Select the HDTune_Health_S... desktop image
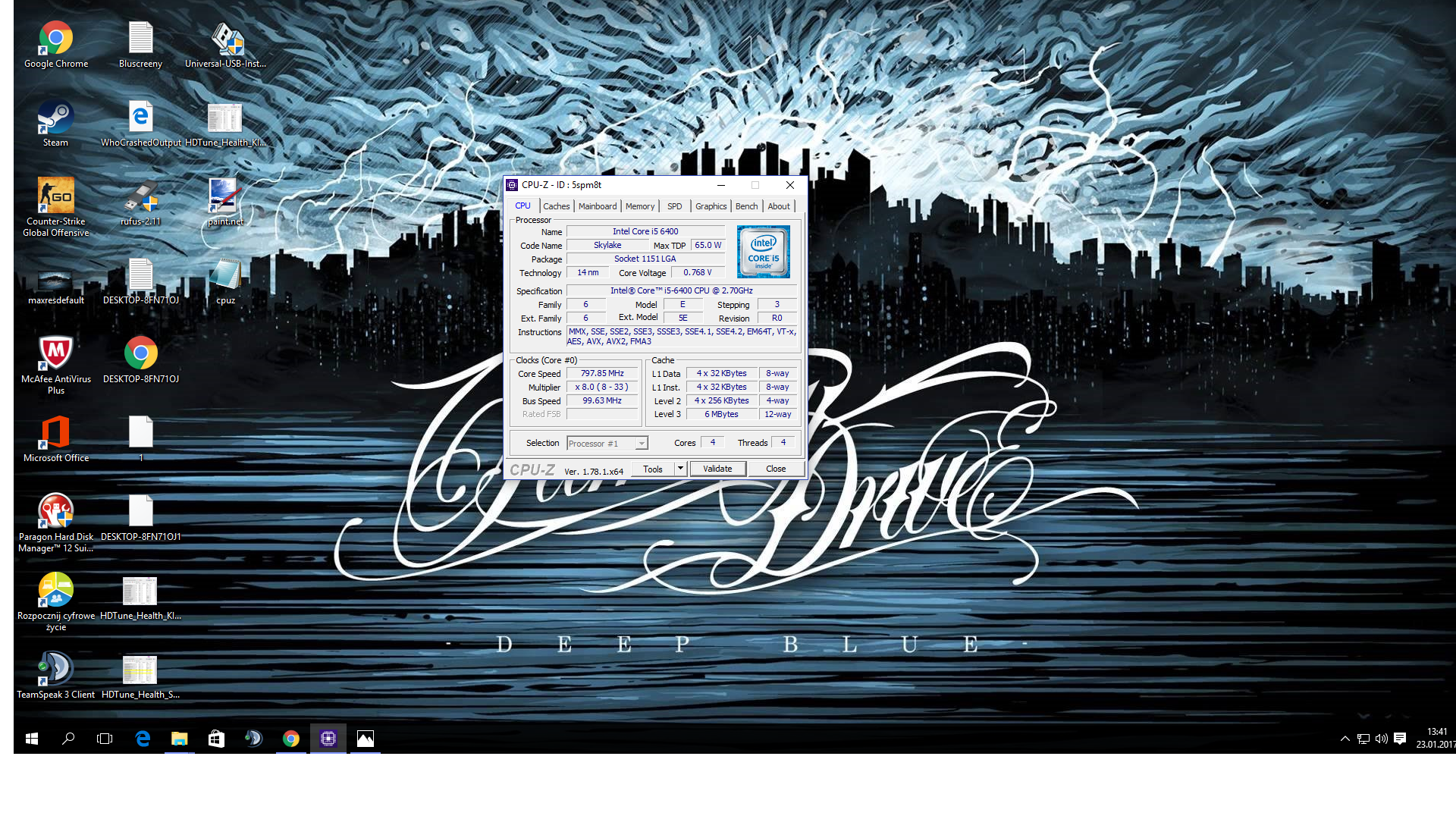The image size is (1456, 819). click(140, 676)
